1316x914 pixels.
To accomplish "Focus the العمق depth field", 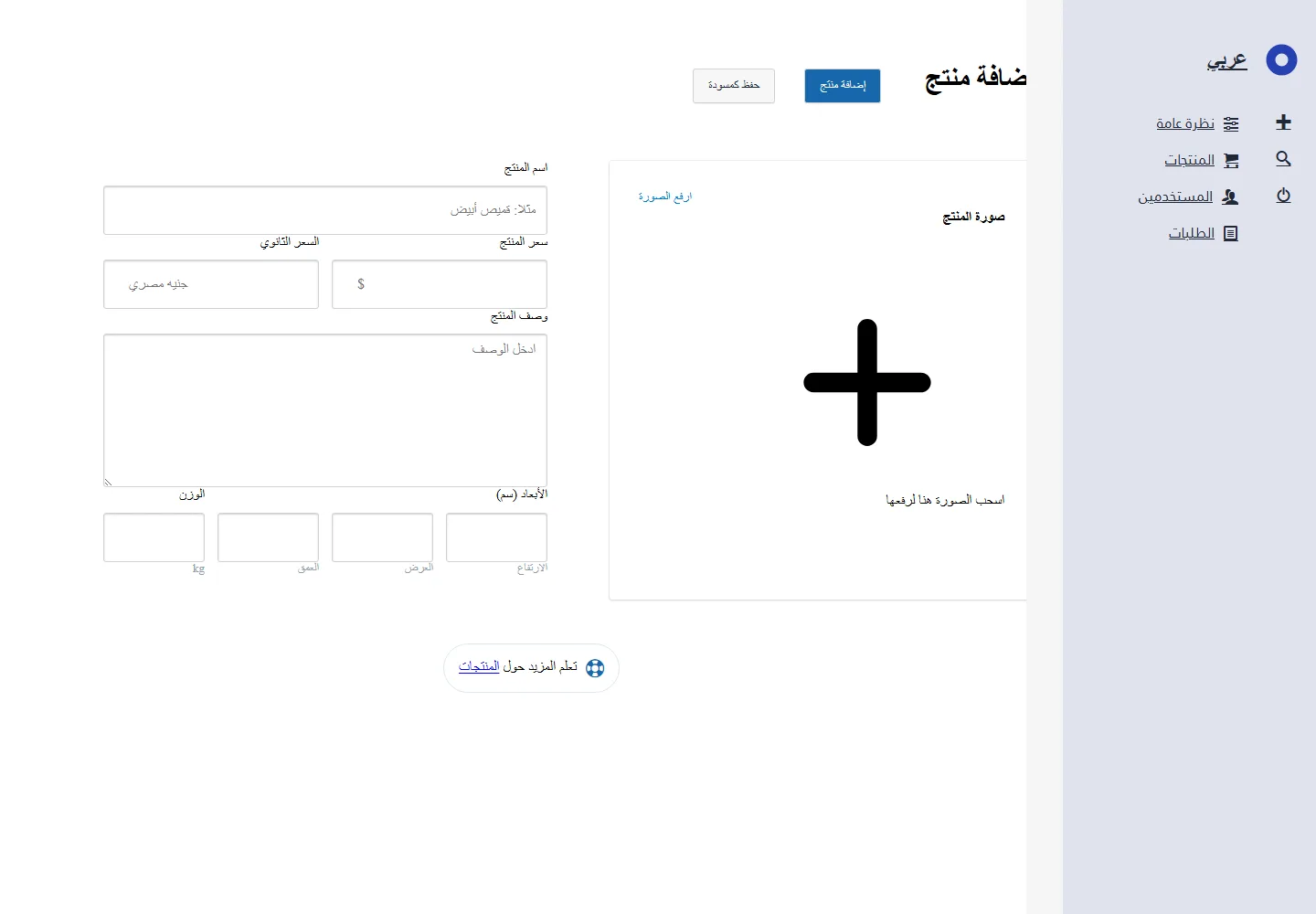I will [x=268, y=537].
